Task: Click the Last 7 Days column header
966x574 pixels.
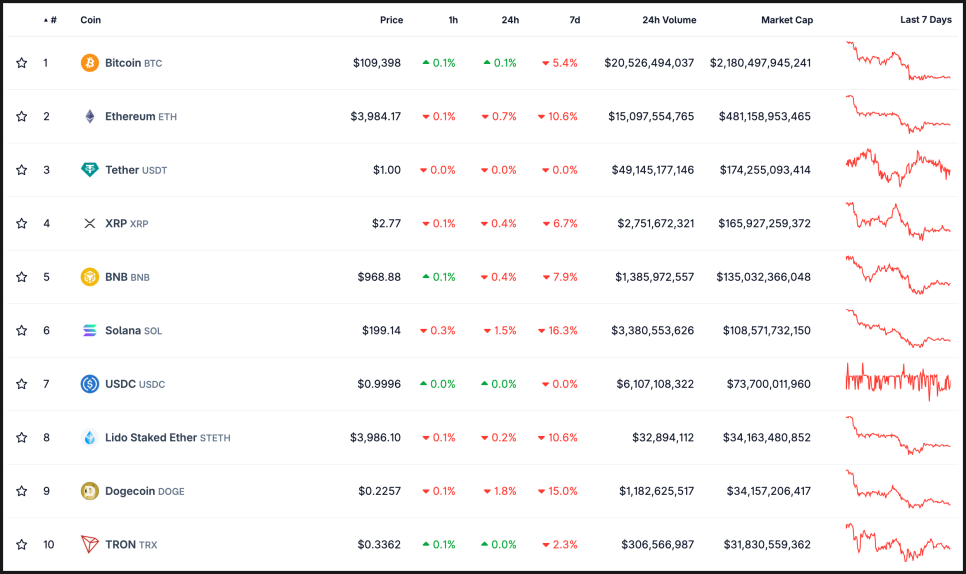Action: coord(925,20)
